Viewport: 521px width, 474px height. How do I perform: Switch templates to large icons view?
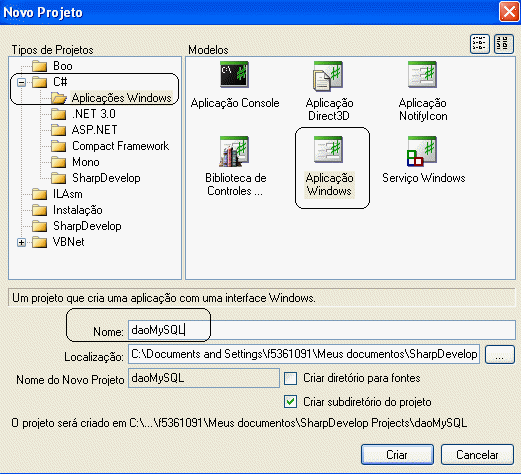[504, 44]
